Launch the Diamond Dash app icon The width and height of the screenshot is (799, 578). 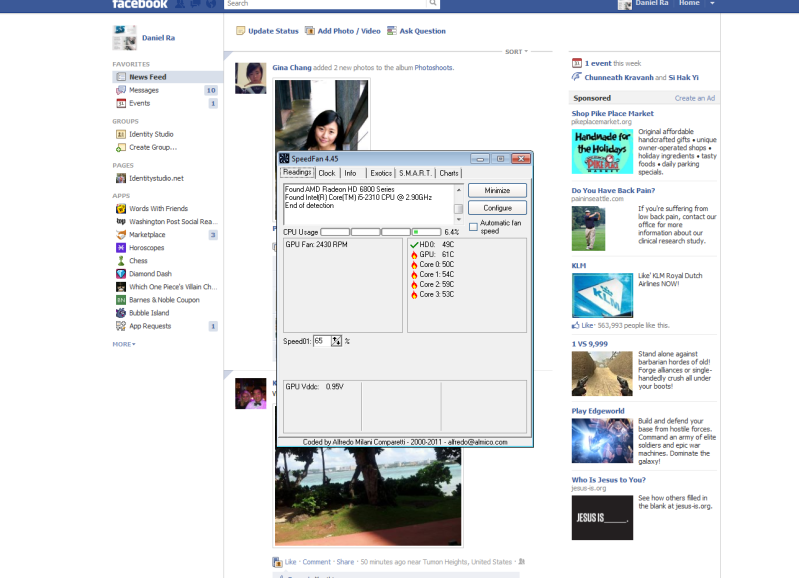[121, 274]
